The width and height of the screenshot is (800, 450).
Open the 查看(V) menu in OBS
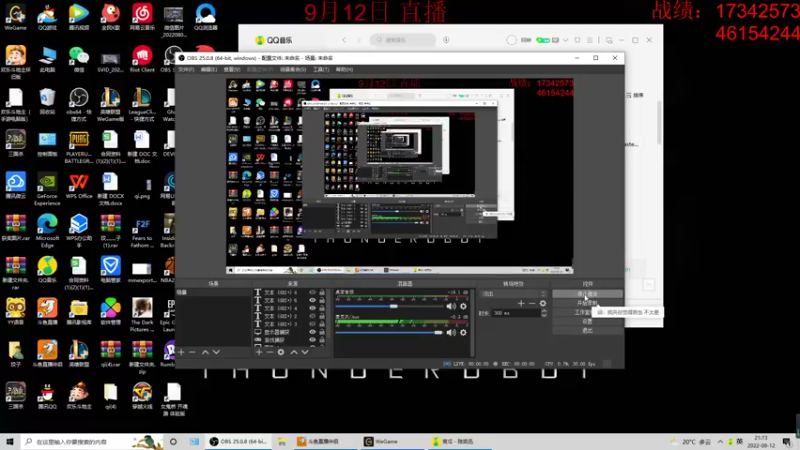coord(232,69)
